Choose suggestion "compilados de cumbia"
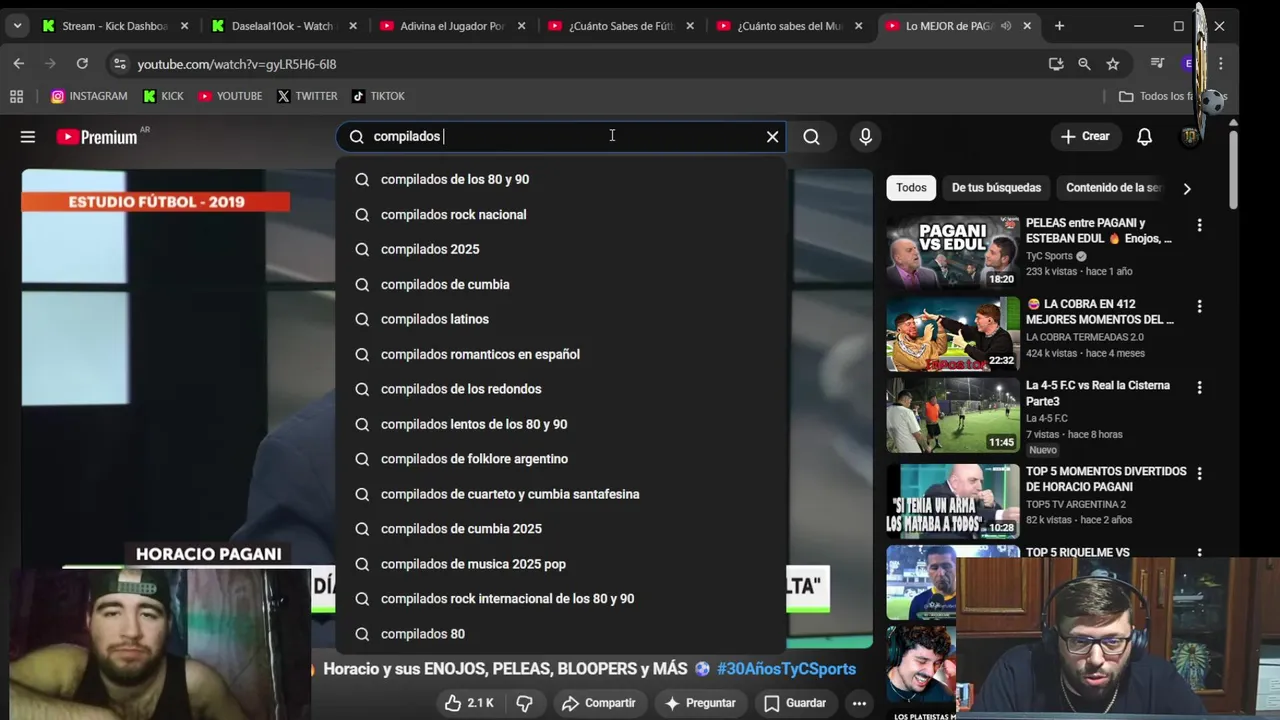 pyautogui.click(x=561, y=284)
